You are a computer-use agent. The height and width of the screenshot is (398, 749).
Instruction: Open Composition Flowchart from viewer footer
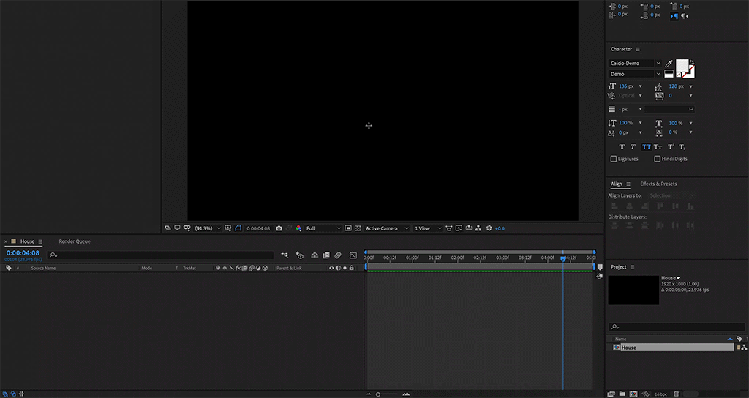tap(478, 228)
